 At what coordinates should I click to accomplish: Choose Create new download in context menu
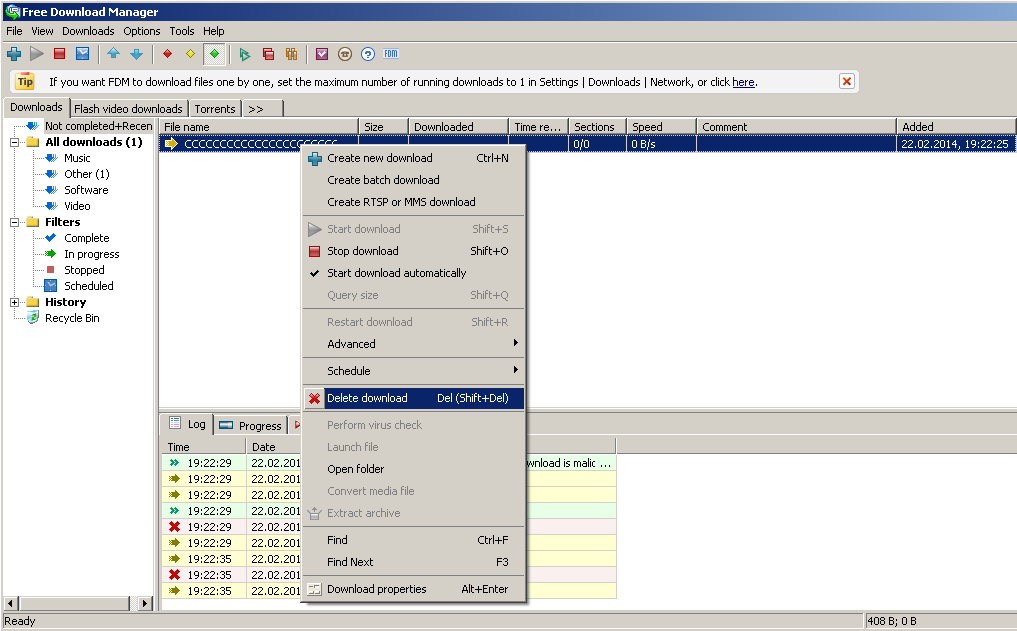click(x=413, y=158)
